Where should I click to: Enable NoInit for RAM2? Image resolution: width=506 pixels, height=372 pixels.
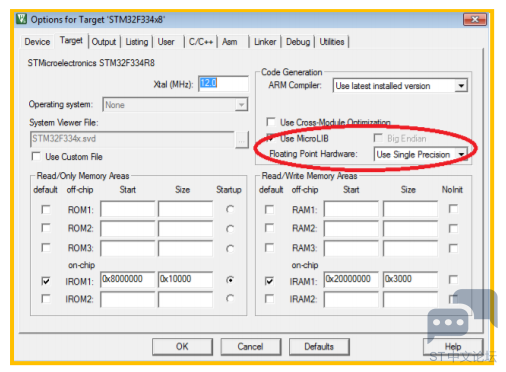[453, 229]
